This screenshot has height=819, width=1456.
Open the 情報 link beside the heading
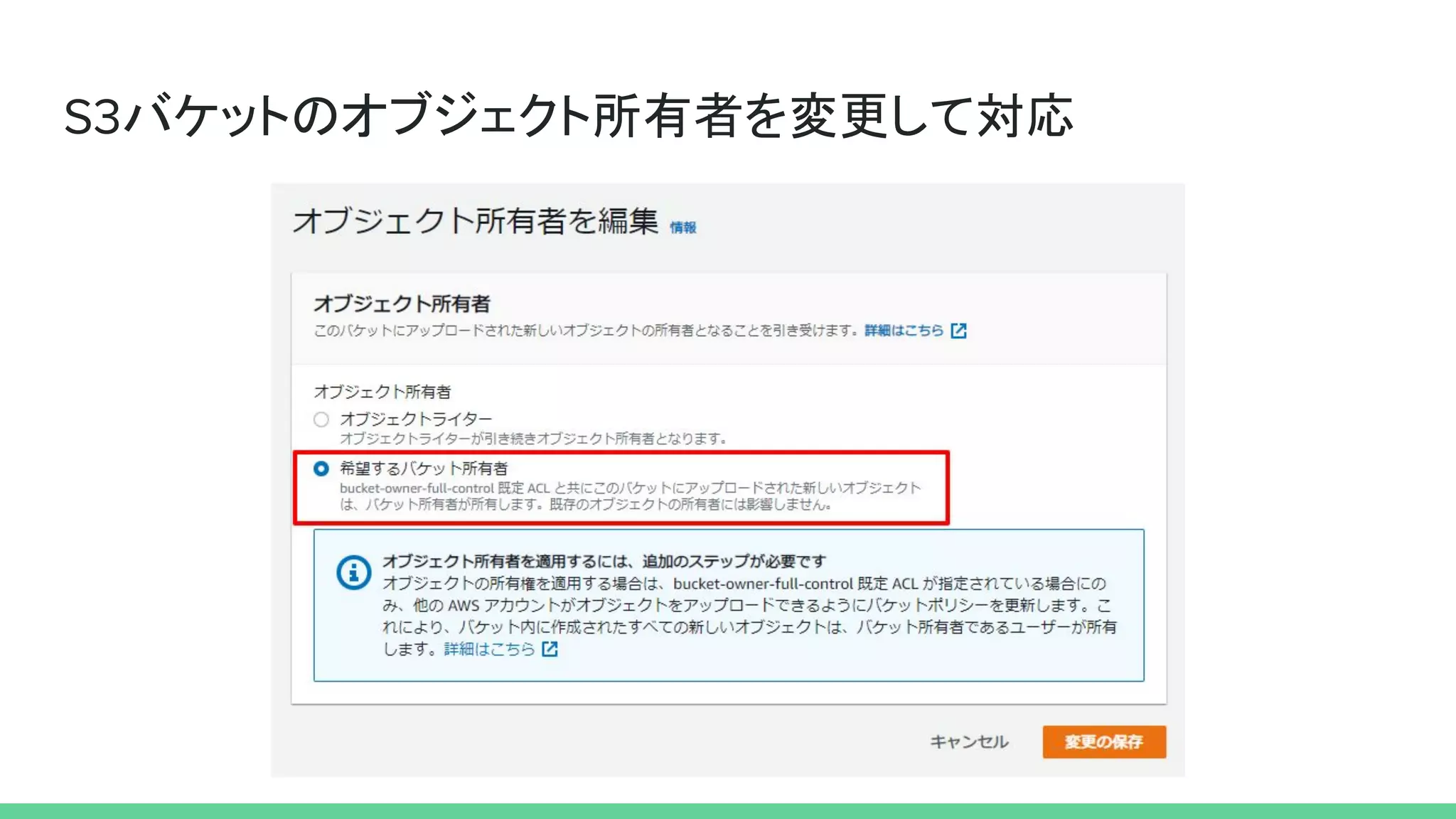pyautogui.click(x=683, y=227)
